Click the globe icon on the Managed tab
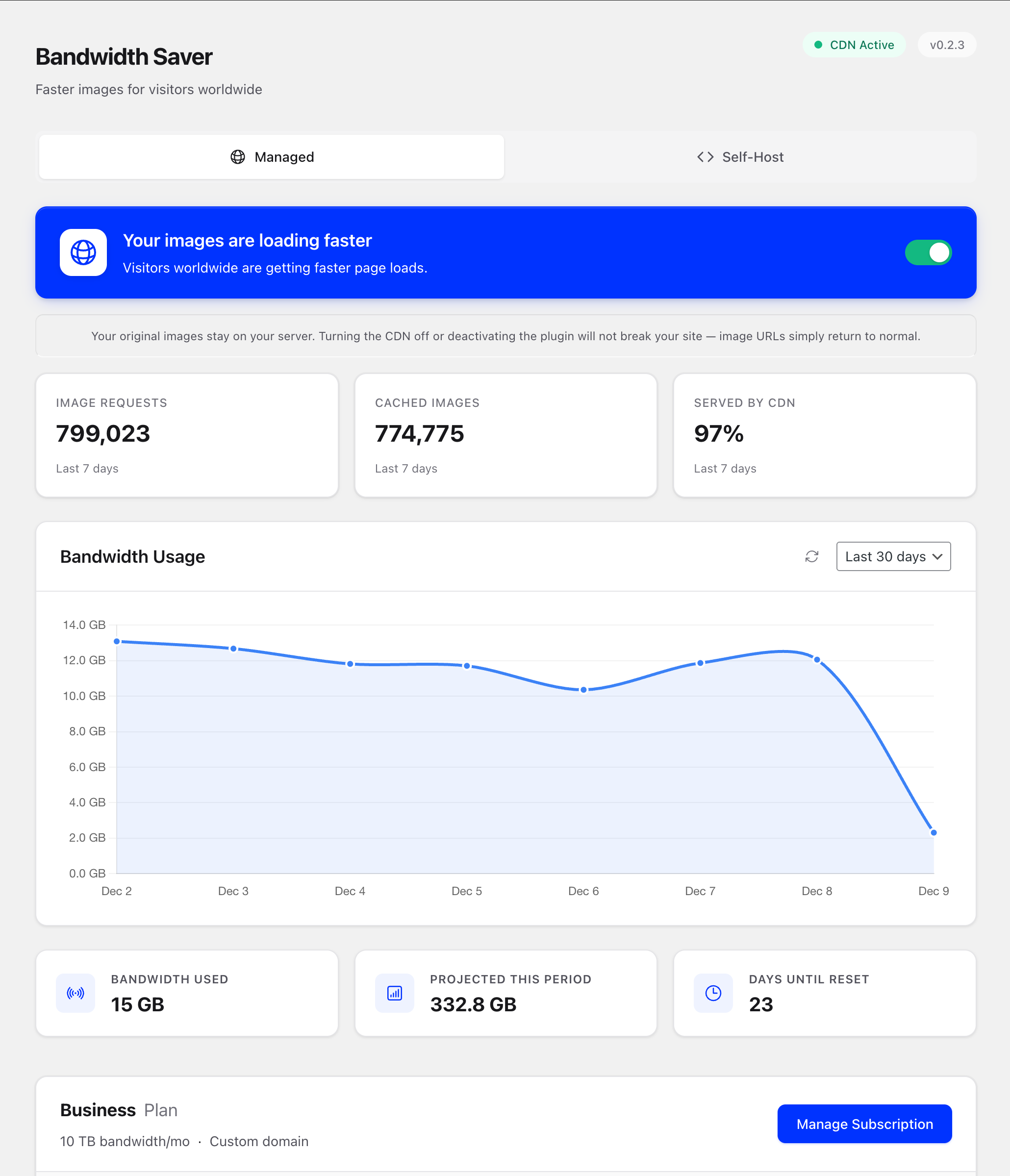Screen dimensions: 1010x1176 (x=237, y=157)
